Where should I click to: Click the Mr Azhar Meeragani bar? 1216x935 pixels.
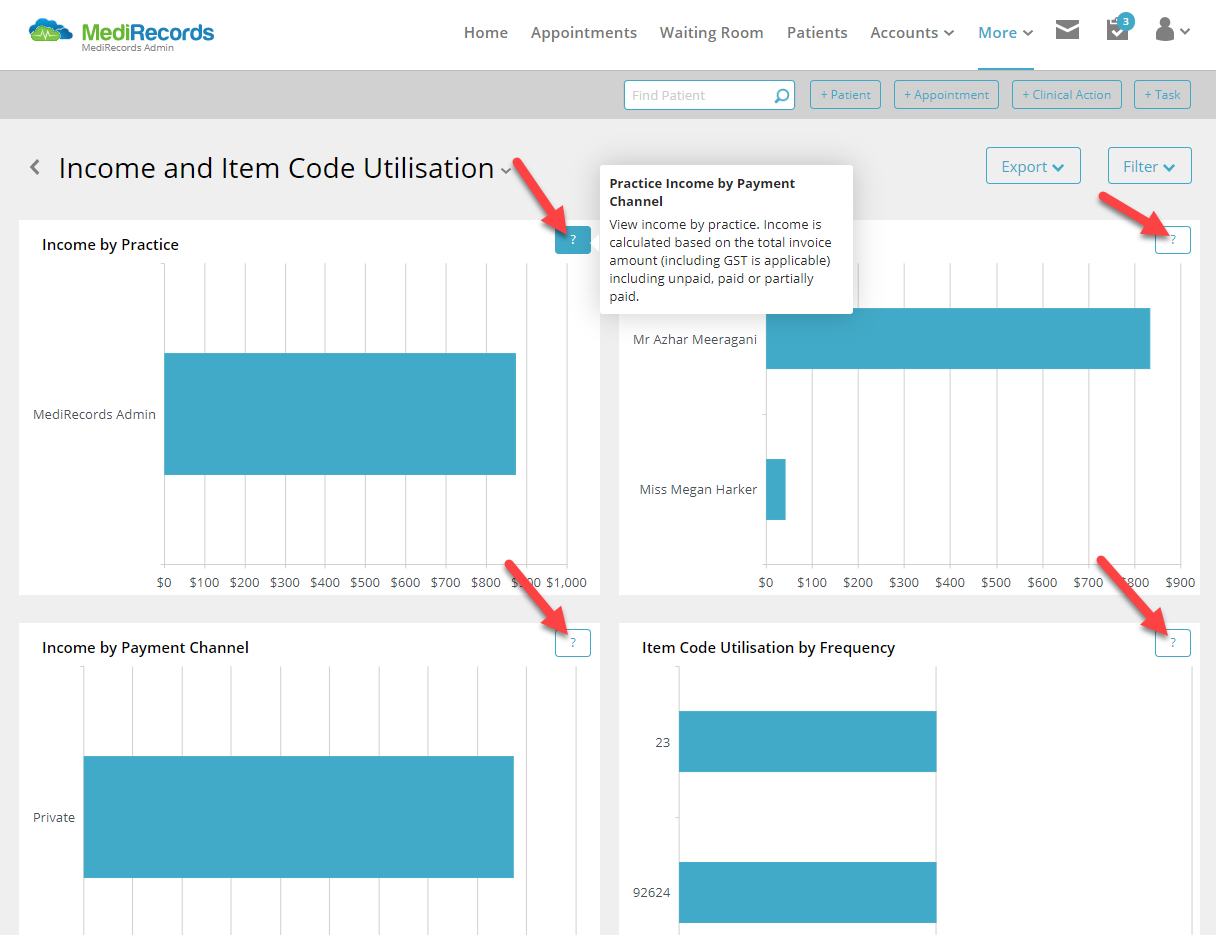click(958, 339)
